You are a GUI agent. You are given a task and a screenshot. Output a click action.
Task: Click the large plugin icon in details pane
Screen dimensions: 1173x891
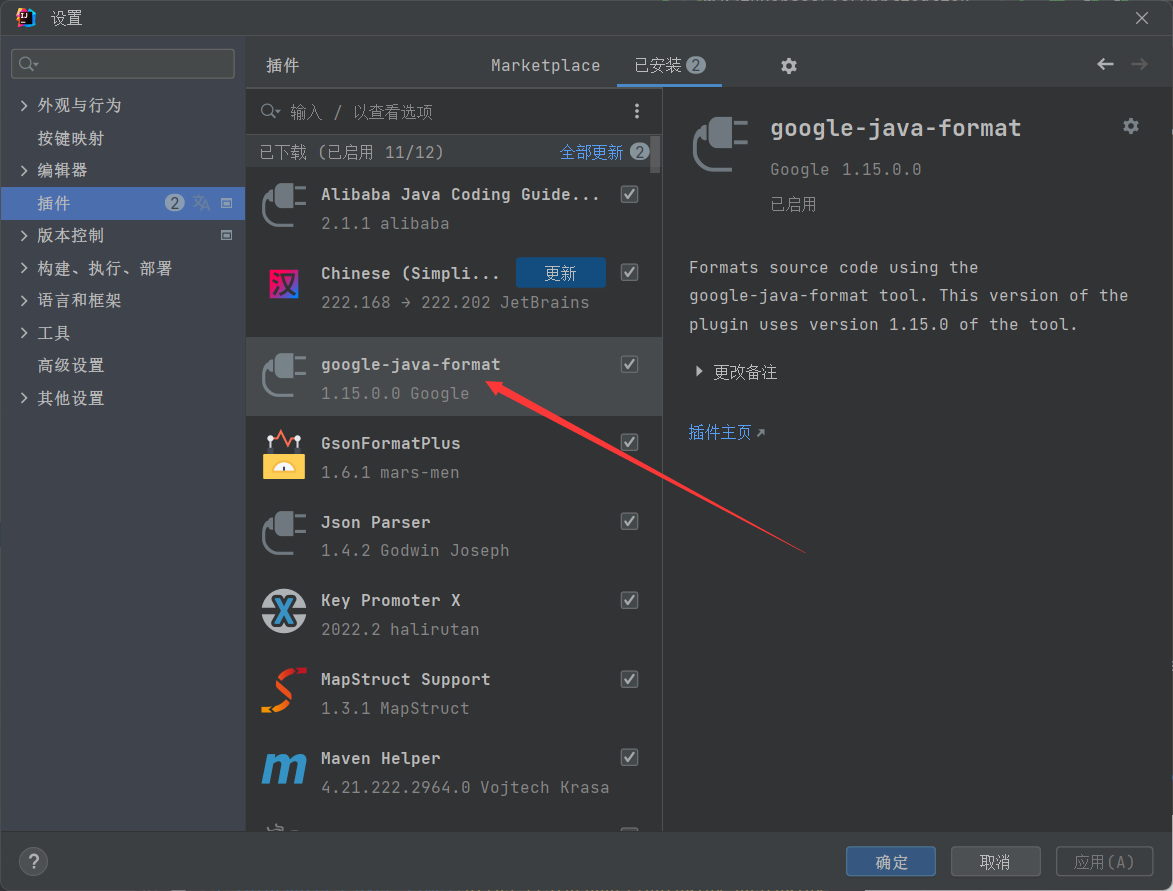pos(720,144)
